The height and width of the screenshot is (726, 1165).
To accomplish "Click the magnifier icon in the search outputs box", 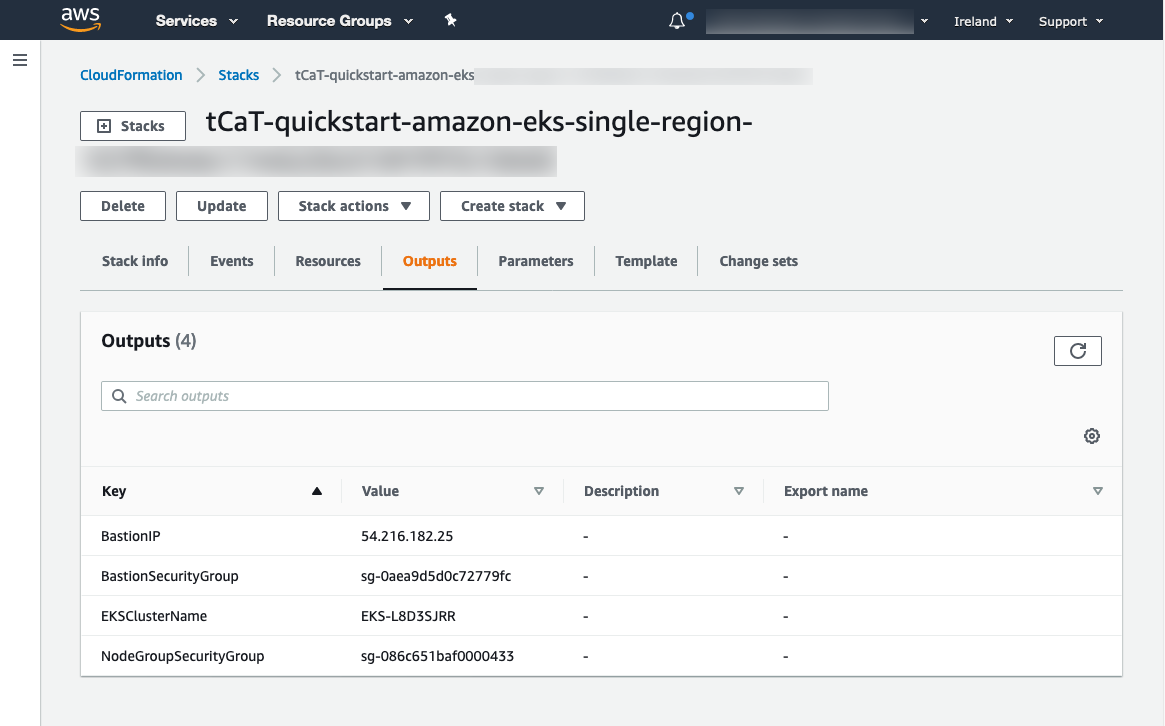I will coord(119,396).
